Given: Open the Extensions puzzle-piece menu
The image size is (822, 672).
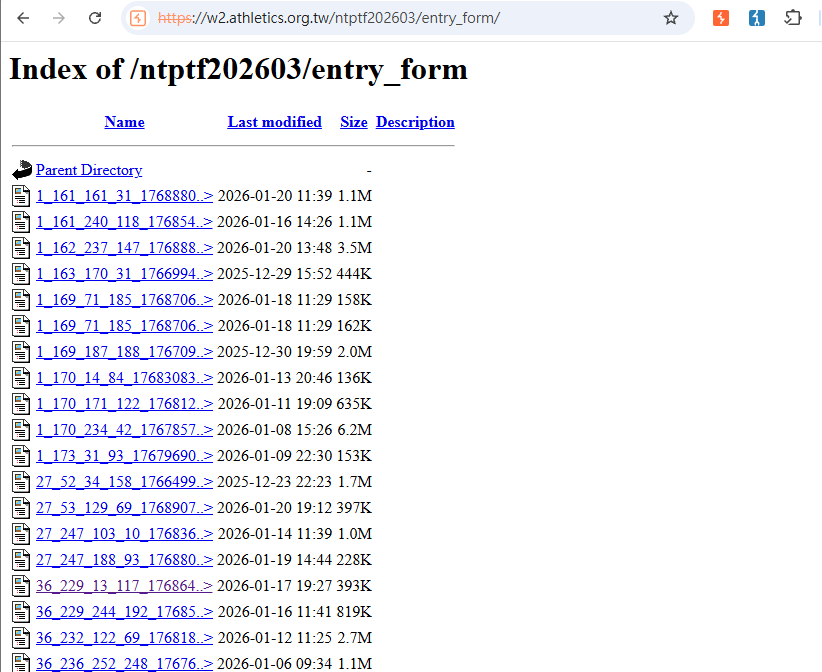Looking at the screenshot, I should coord(793,18).
